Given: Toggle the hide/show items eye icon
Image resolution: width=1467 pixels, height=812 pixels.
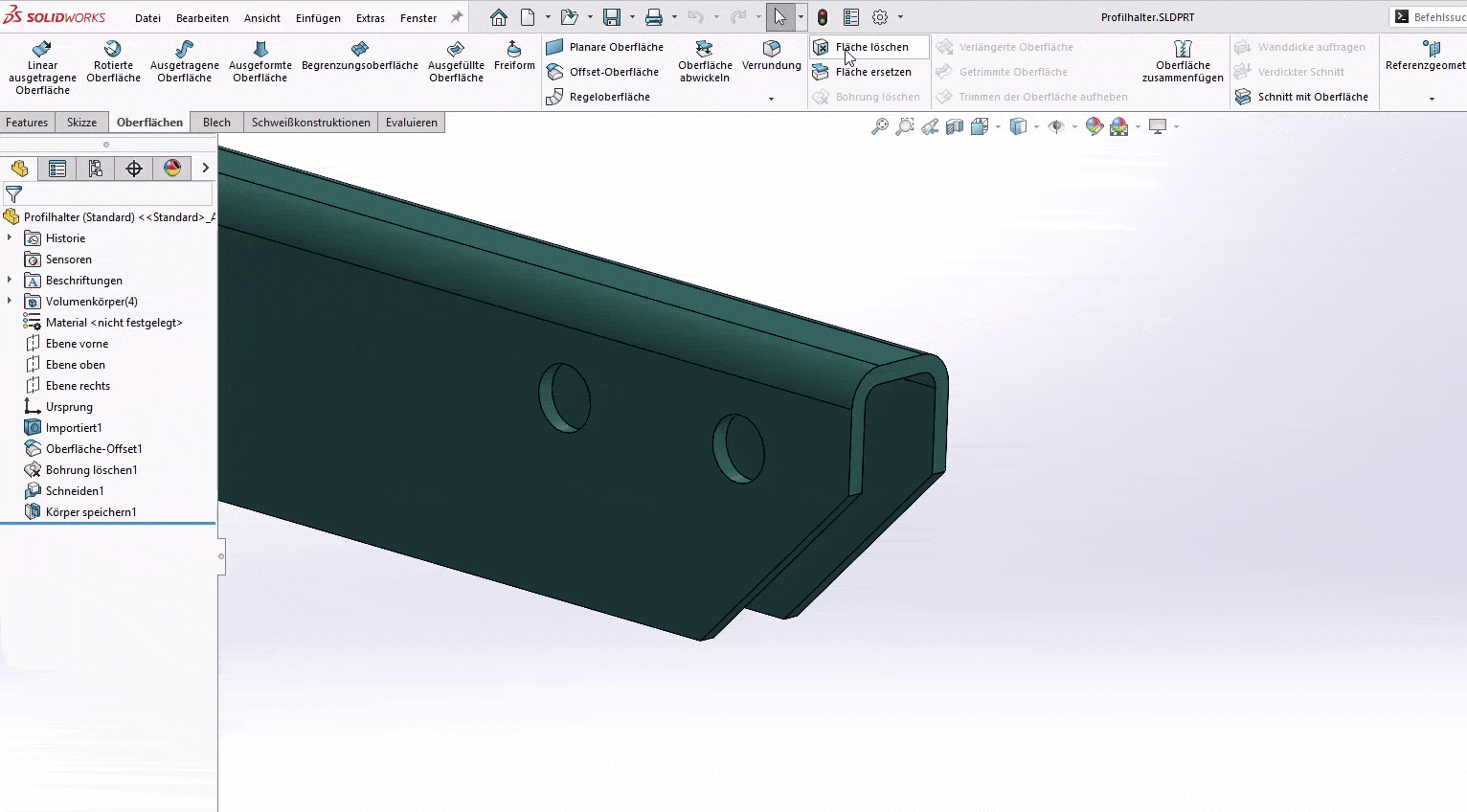Looking at the screenshot, I should click(1056, 126).
